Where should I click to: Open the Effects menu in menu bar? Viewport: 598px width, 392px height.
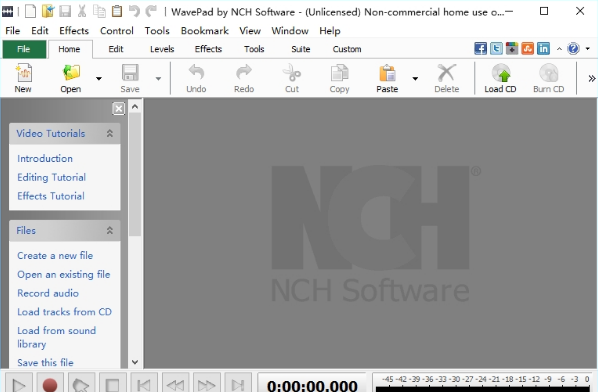click(74, 31)
